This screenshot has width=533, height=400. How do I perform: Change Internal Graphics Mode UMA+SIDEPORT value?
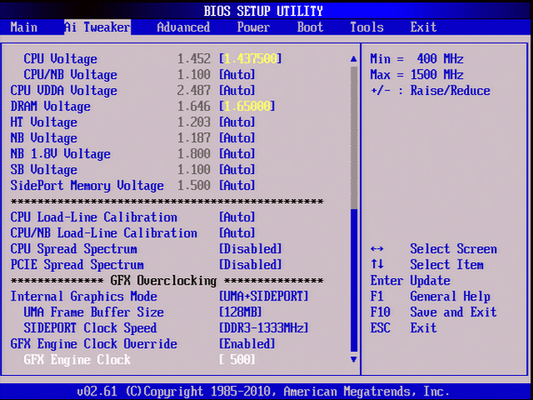point(264,296)
